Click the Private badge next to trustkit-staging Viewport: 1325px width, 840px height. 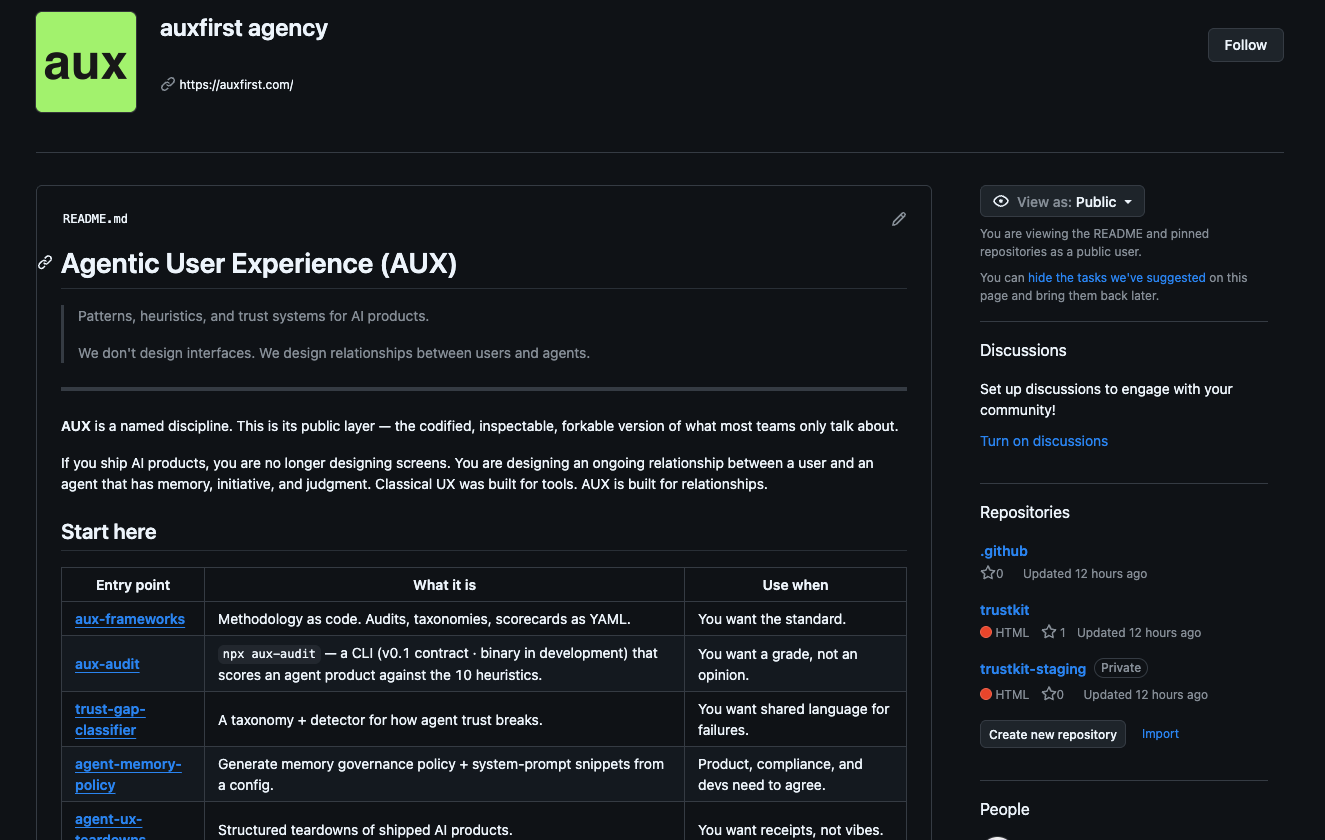coord(1121,668)
